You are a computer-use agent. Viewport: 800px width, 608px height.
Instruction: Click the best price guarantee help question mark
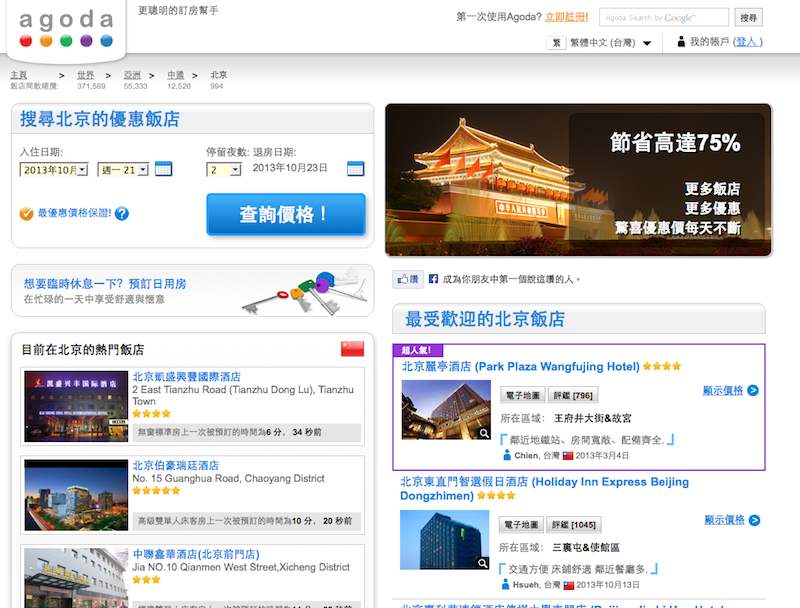coord(122,213)
